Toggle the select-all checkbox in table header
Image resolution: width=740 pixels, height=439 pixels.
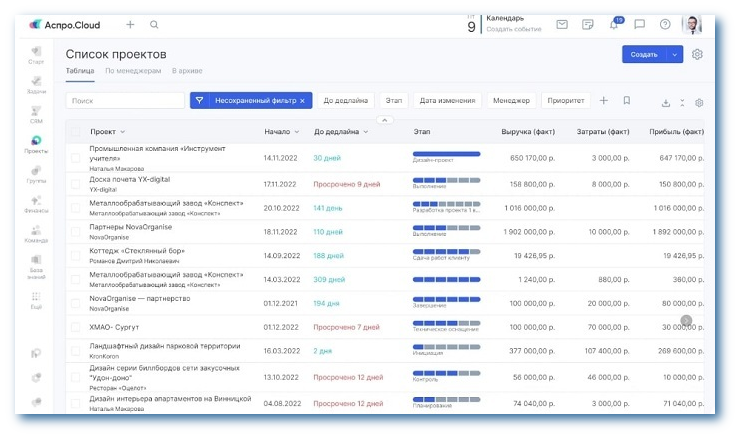tap(75, 132)
